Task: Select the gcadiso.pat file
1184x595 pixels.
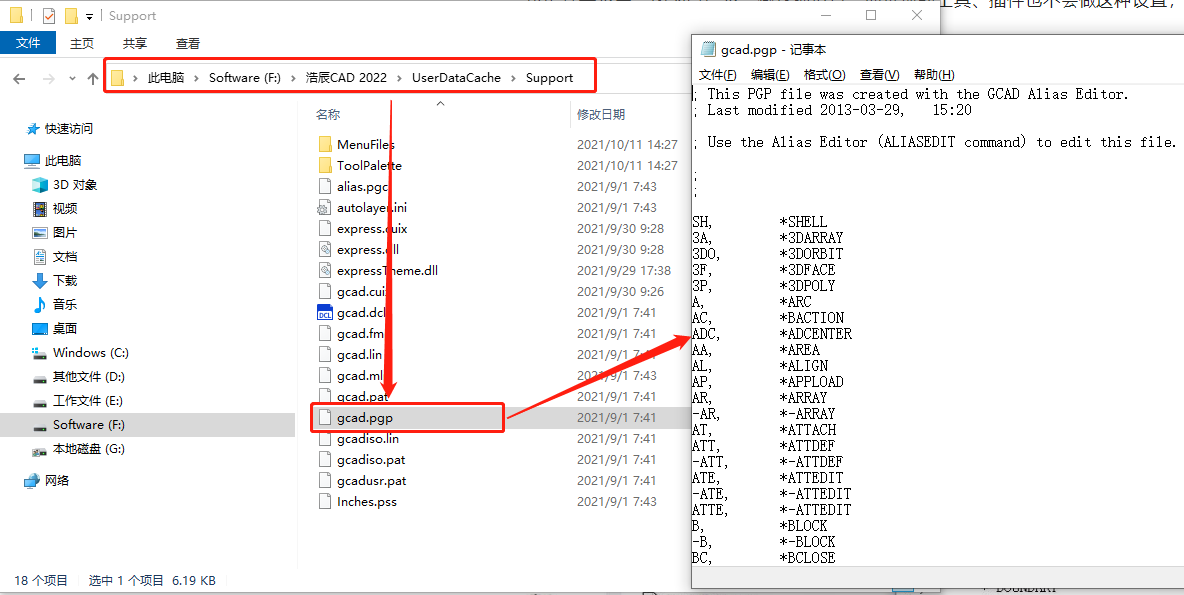Action: tap(371, 459)
